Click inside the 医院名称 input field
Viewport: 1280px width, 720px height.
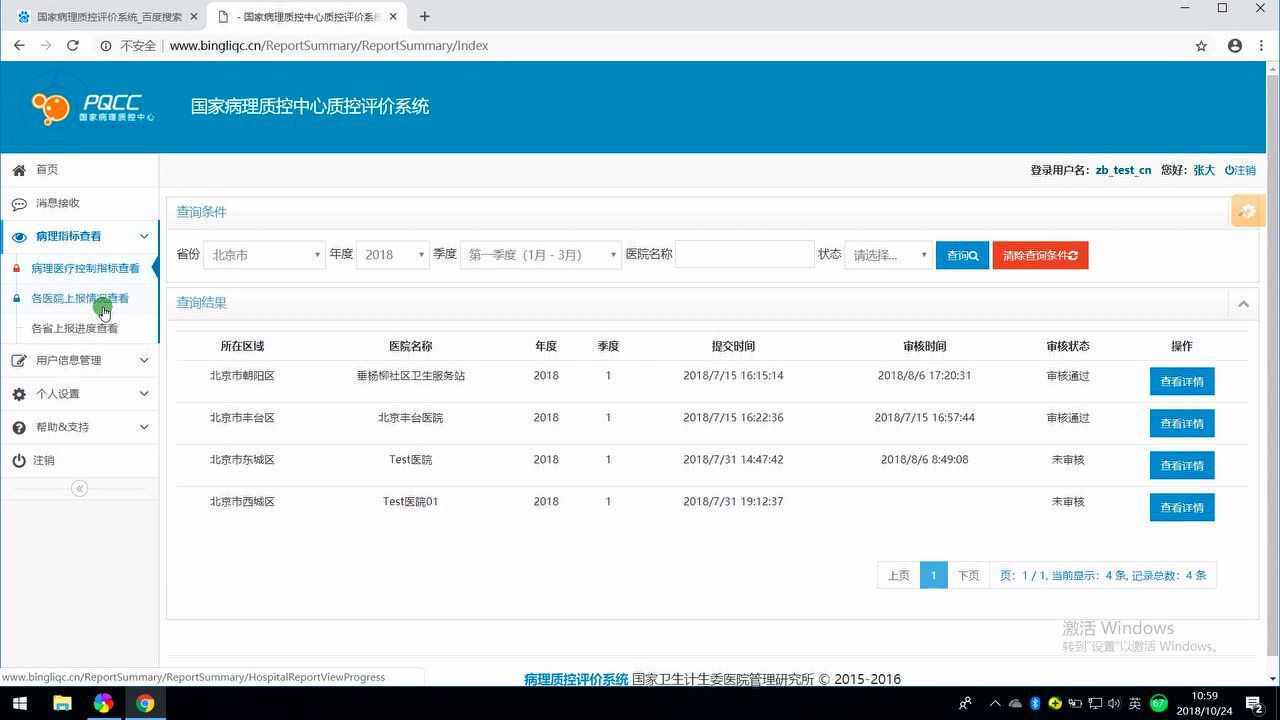coord(745,254)
